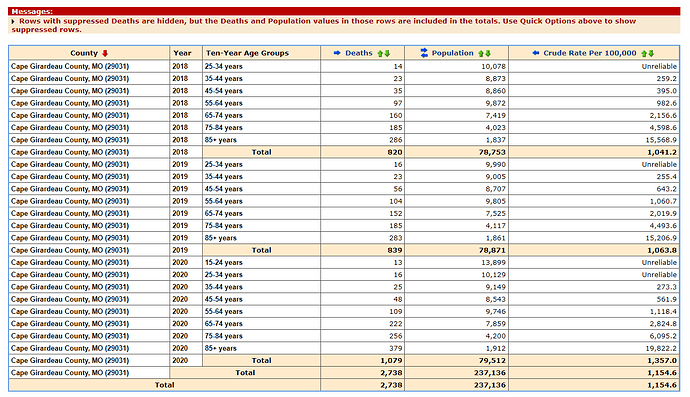The height and width of the screenshot is (397, 690).
Task: Click the Population column header link
Action: pos(452,53)
